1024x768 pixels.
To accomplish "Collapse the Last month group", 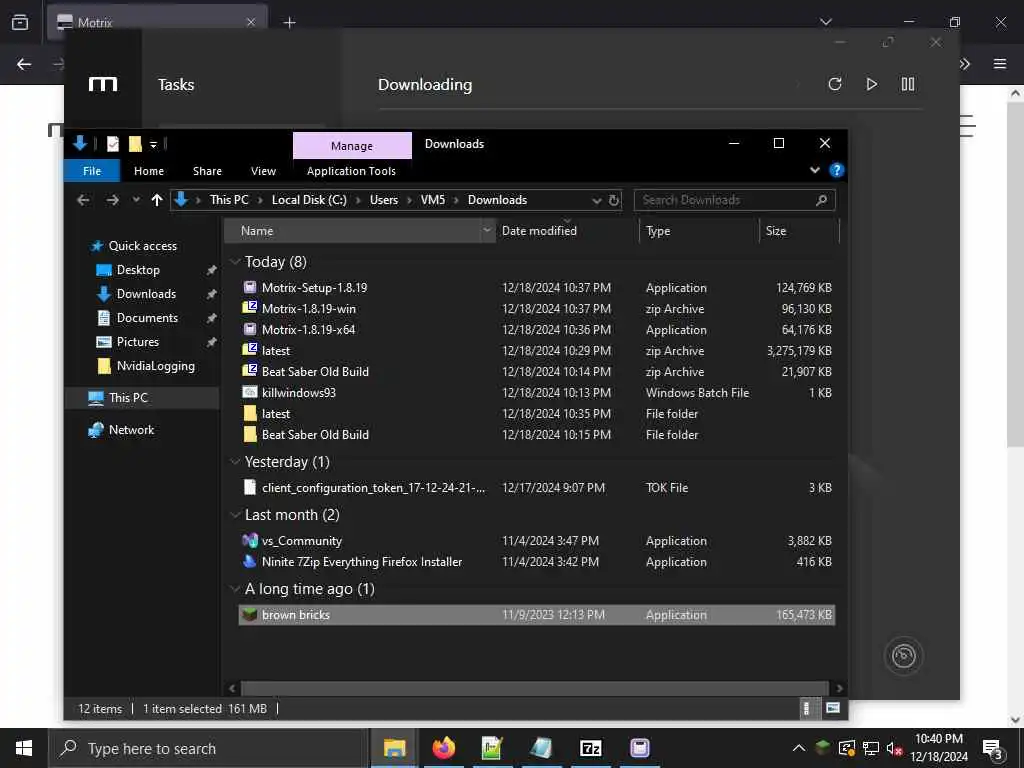I will click(235, 515).
